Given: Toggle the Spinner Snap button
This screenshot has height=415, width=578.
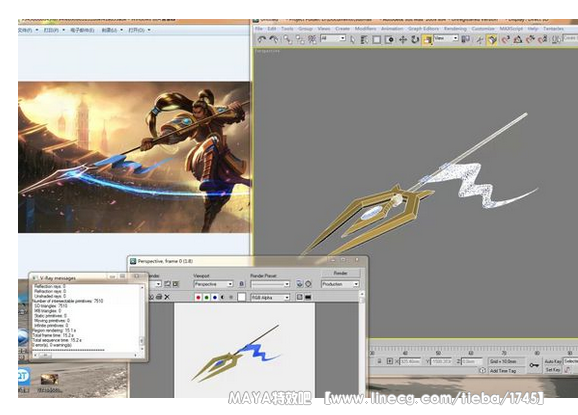Looking at the screenshot, I should [x=543, y=39].
